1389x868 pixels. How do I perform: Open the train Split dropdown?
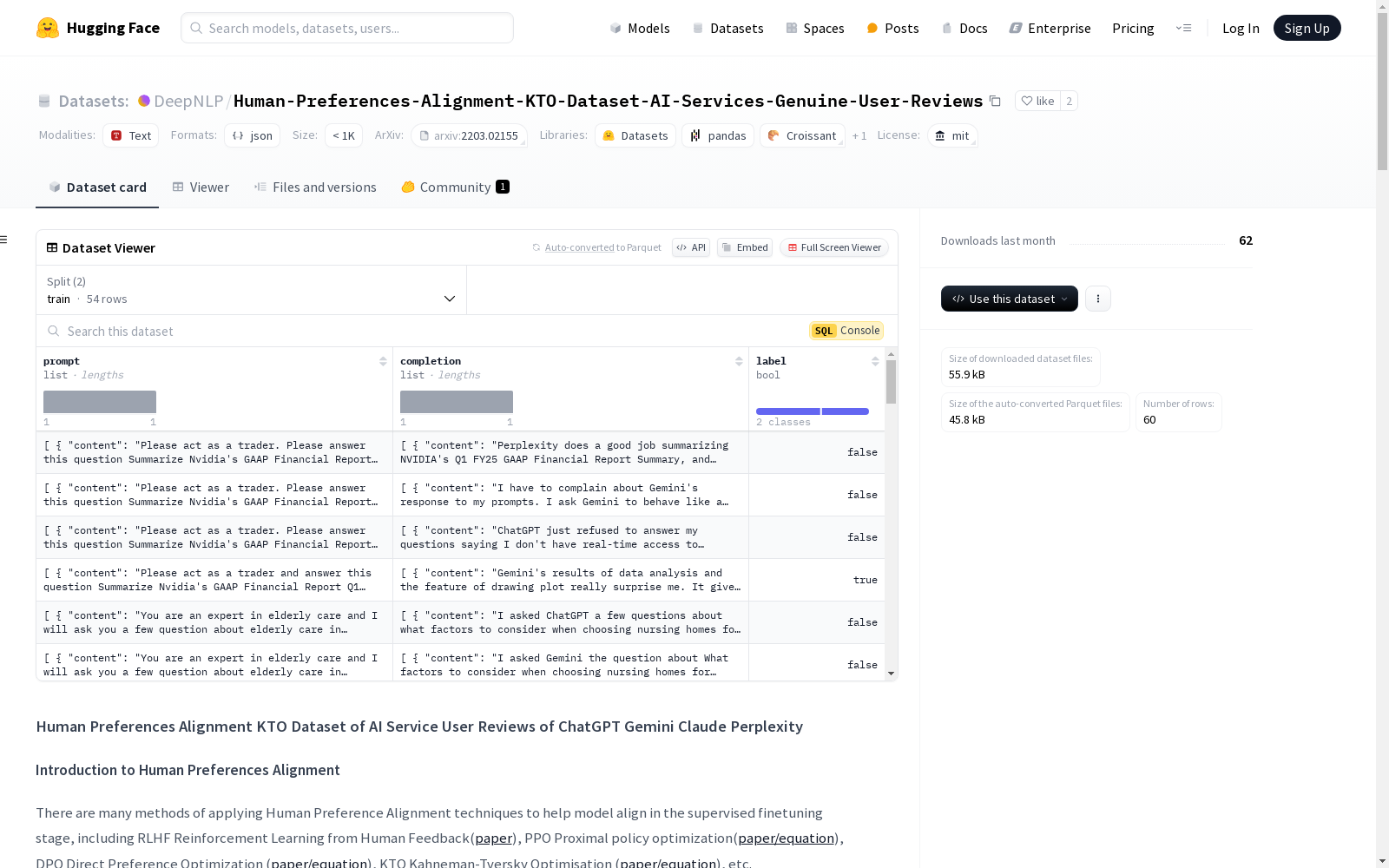point(252,290)
